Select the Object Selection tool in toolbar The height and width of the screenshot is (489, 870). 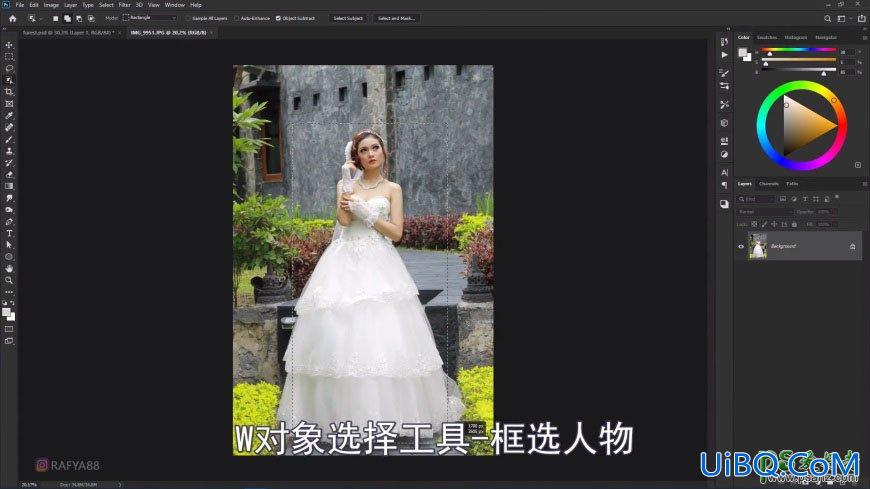[9, 80]
